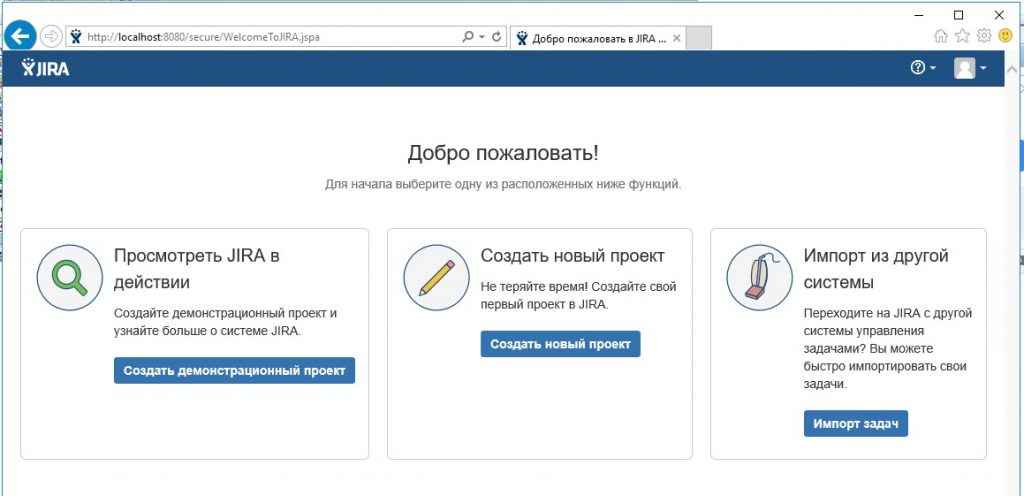Click the pencil illustration icon
This screenshot has width=1024, height=496.
click(x=437, y=277)
